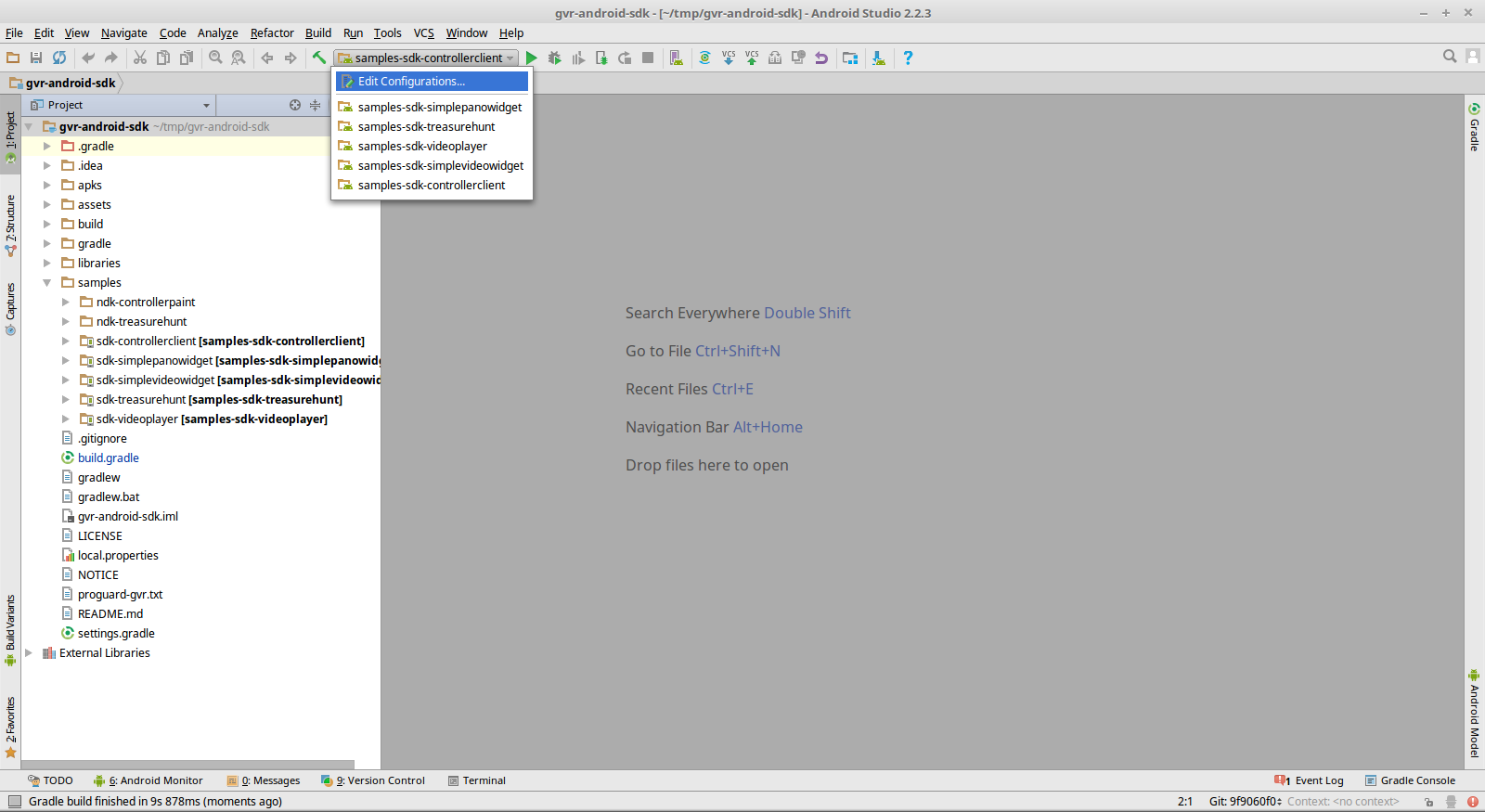Open the TODO tool window button
The image size is (1485, 812).
pos(50,780)
